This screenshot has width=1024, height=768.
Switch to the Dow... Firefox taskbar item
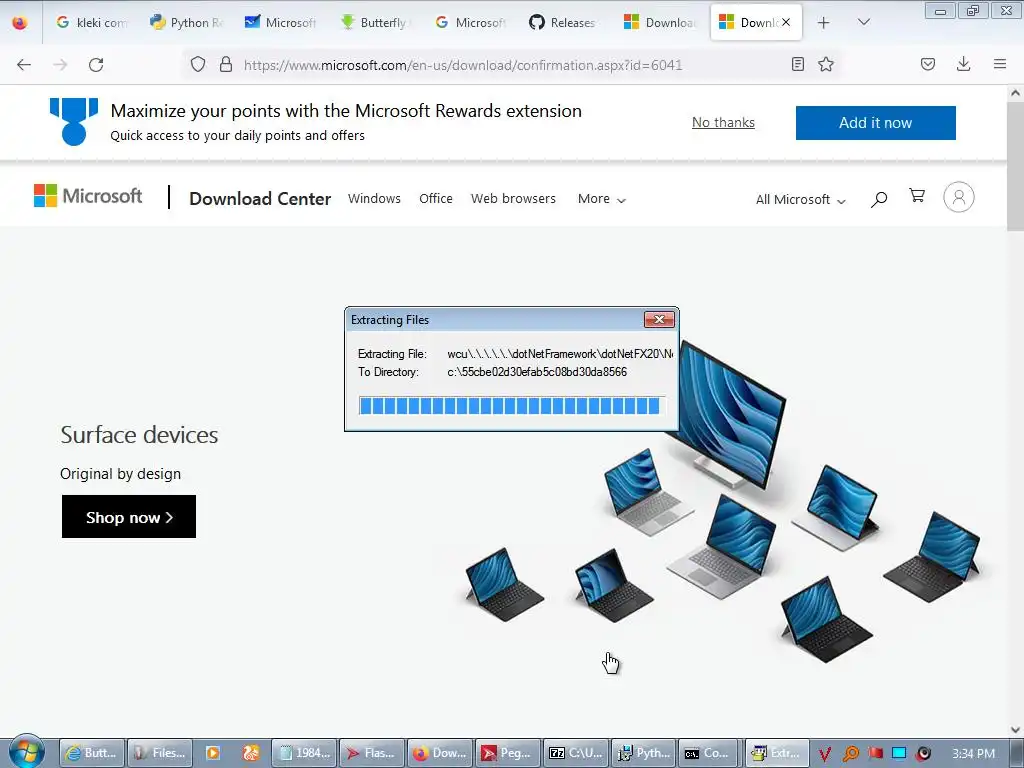tap(440, 753)
